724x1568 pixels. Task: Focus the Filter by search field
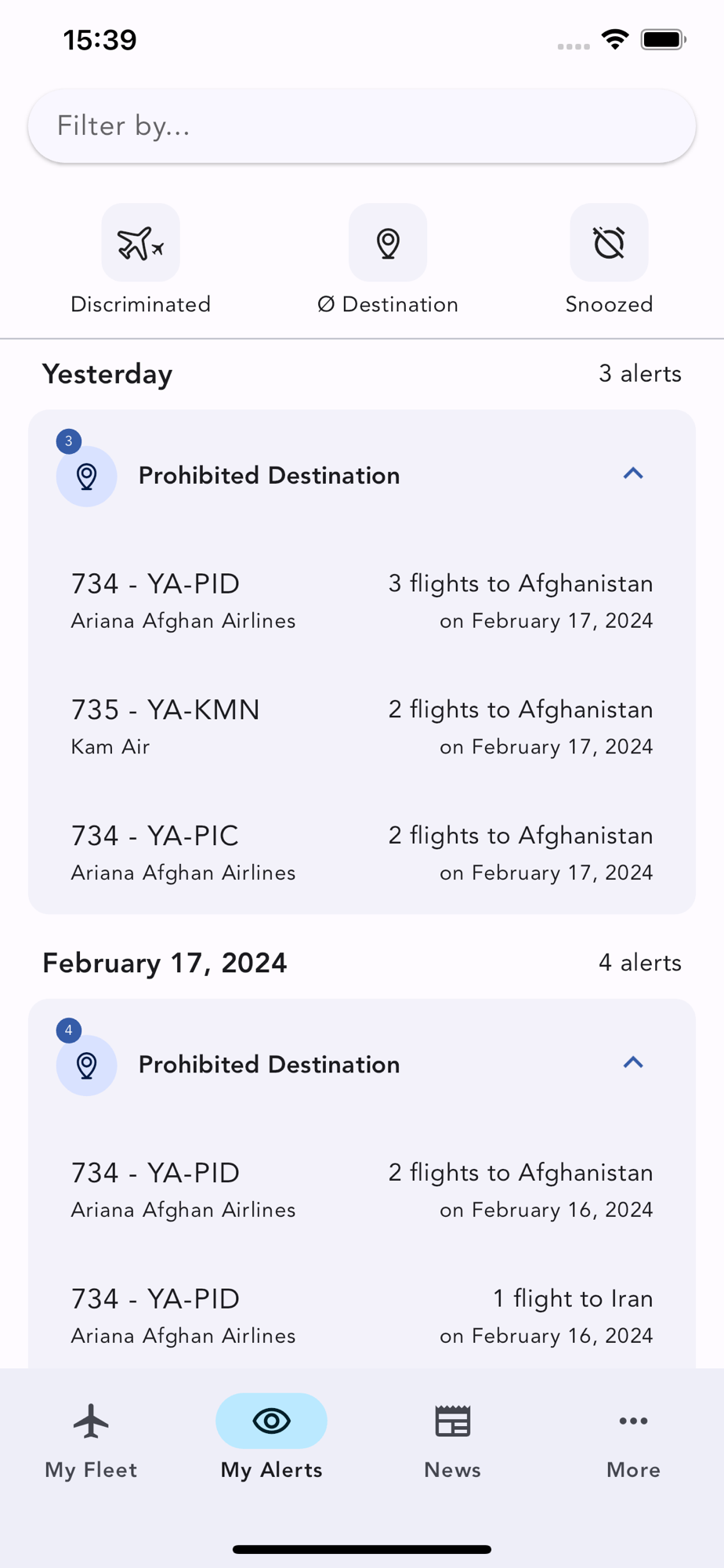362,126
